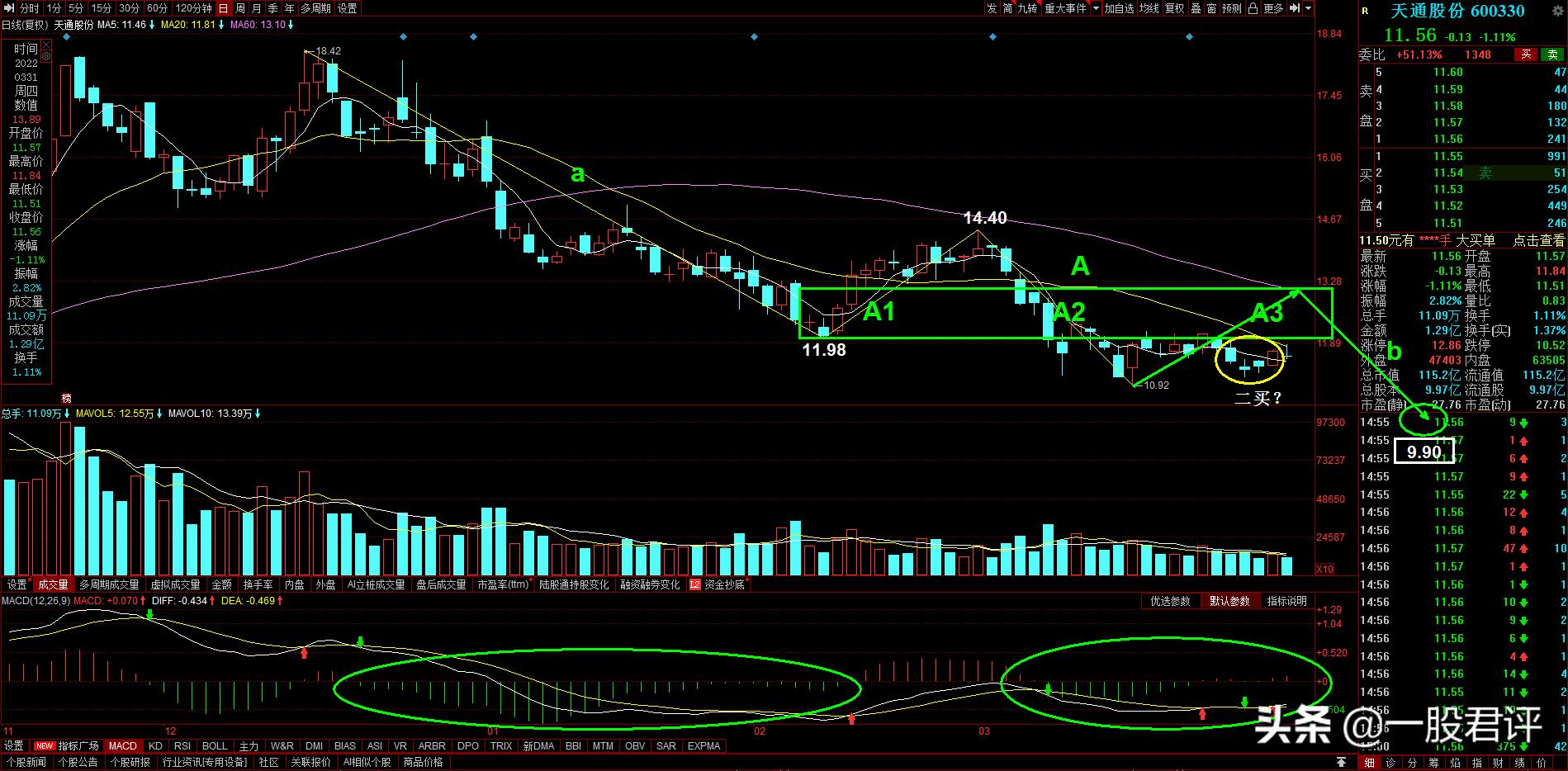Expand the dropdown arrow next to 重大事件
The height and width of the screenshot is (771, 1568).
[1096, 8]
